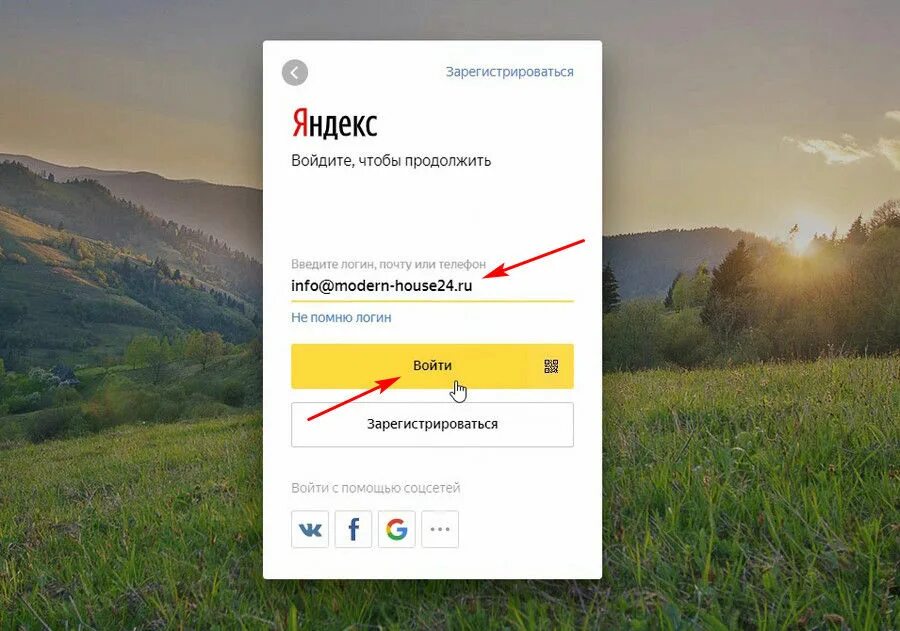The image size is (900, 631).
Task: Open the Не помню логин link
Action: [341, 318]
